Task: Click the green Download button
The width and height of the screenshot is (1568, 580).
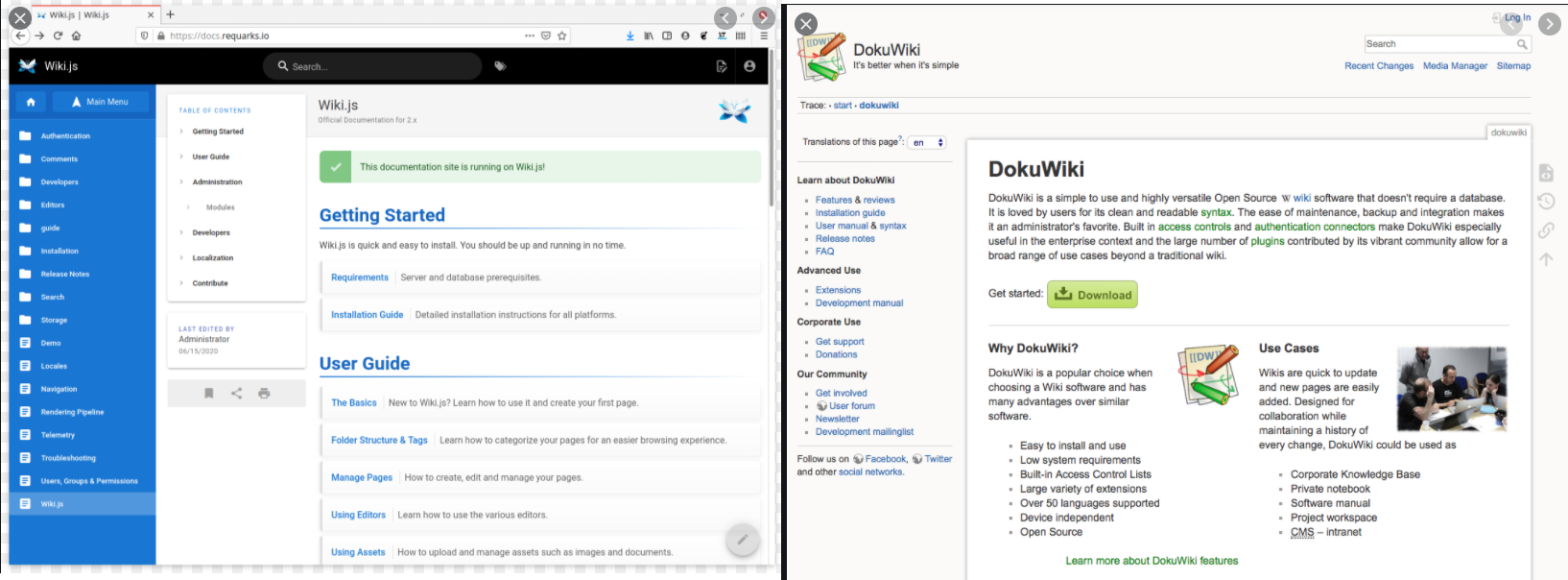Action: point(1092,295)
